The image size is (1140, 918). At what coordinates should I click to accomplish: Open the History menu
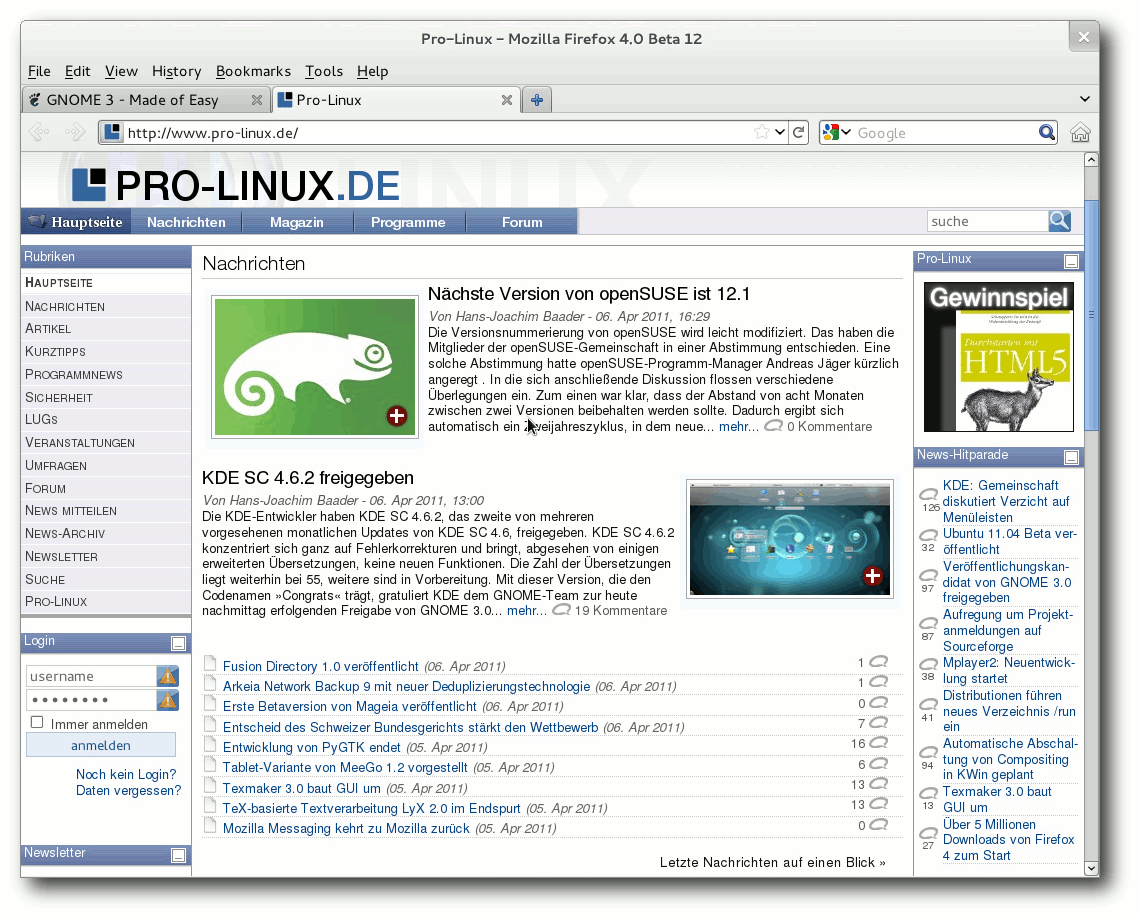click(176, 71)
